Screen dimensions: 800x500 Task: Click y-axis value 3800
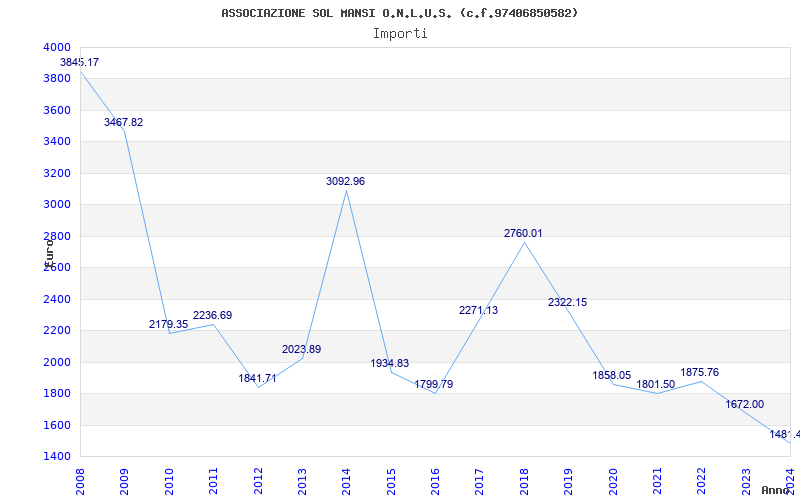[x=57, y=79]
